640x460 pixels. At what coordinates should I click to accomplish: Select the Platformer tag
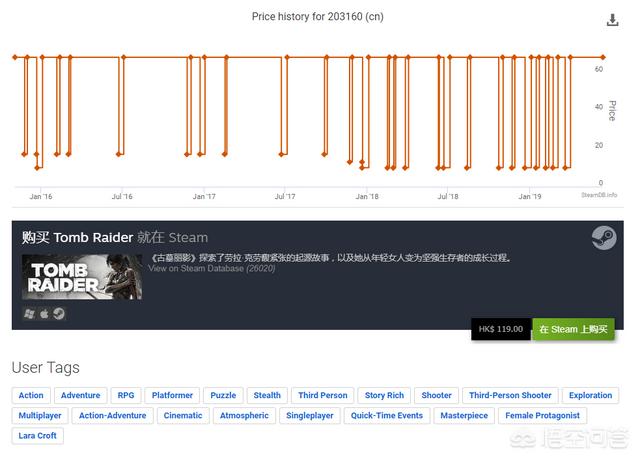click(x=172, y=396)
